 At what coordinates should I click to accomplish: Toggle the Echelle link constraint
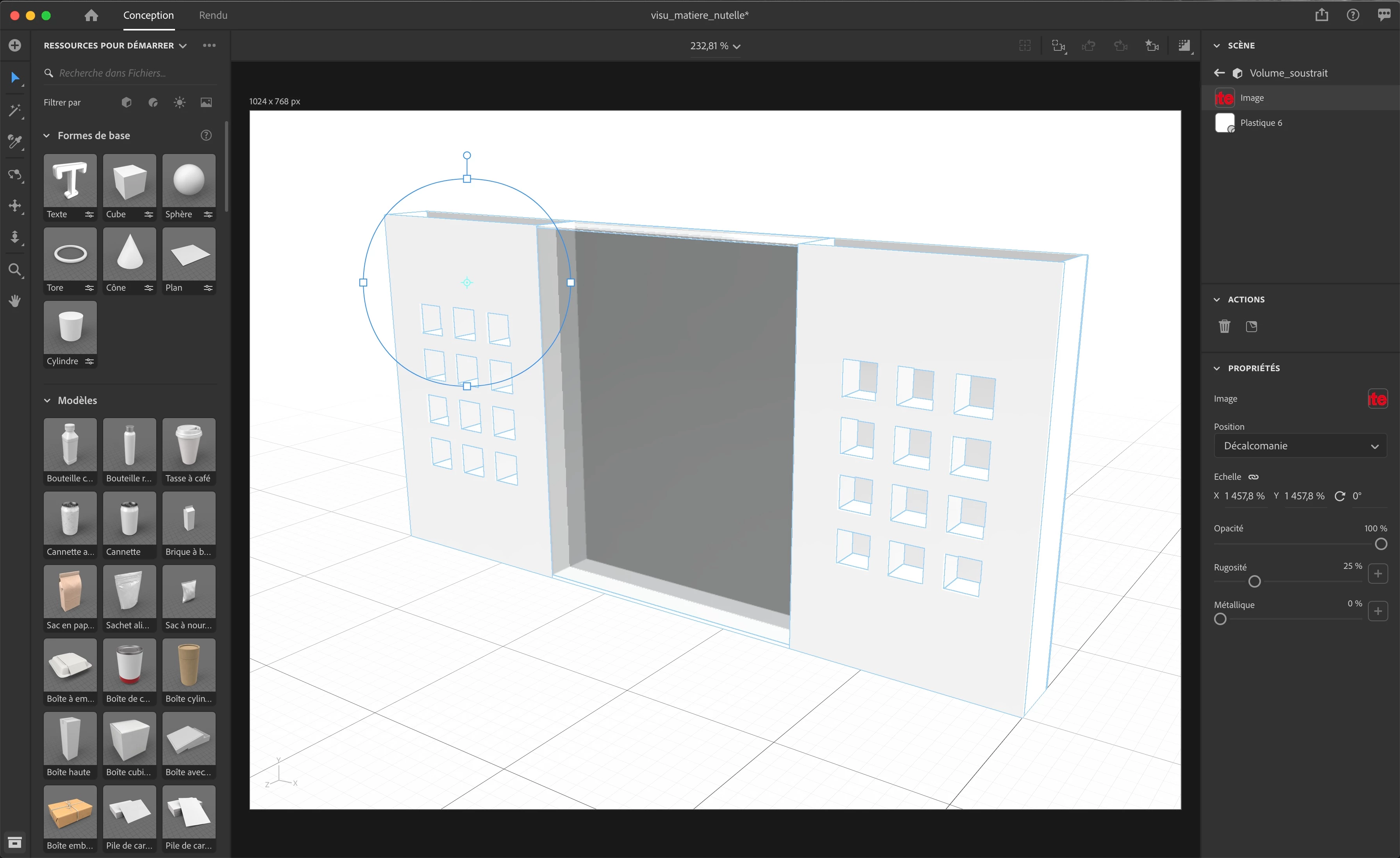1254,477
